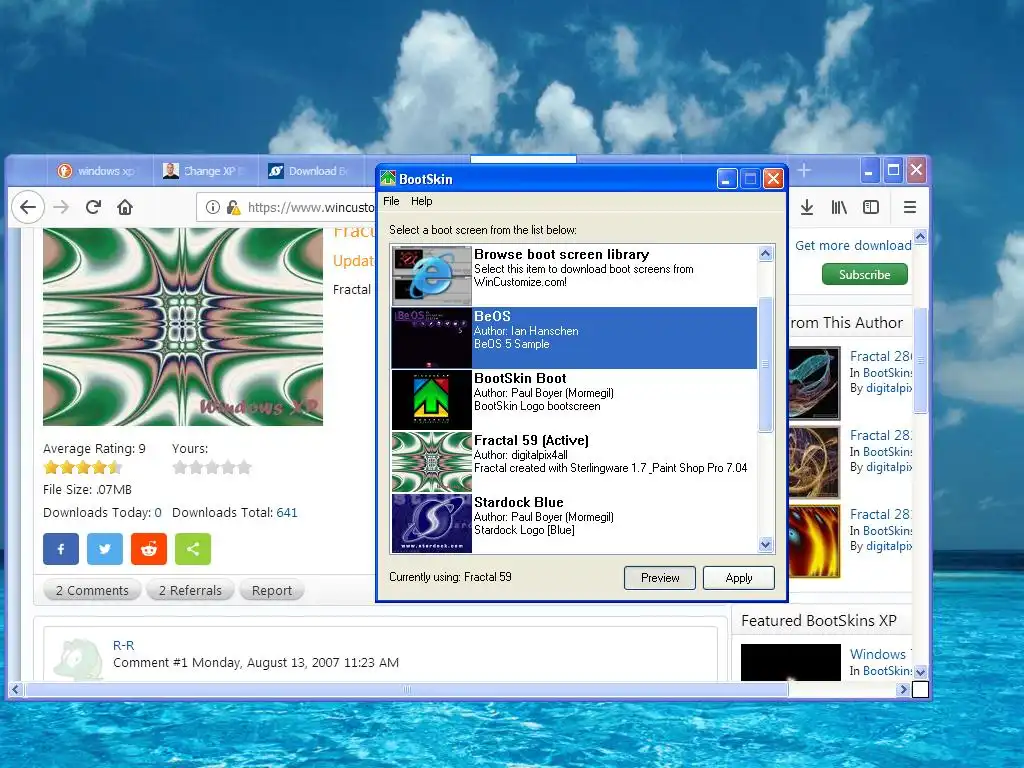Click the page vertical scroll up arrow

coord(920,236)
